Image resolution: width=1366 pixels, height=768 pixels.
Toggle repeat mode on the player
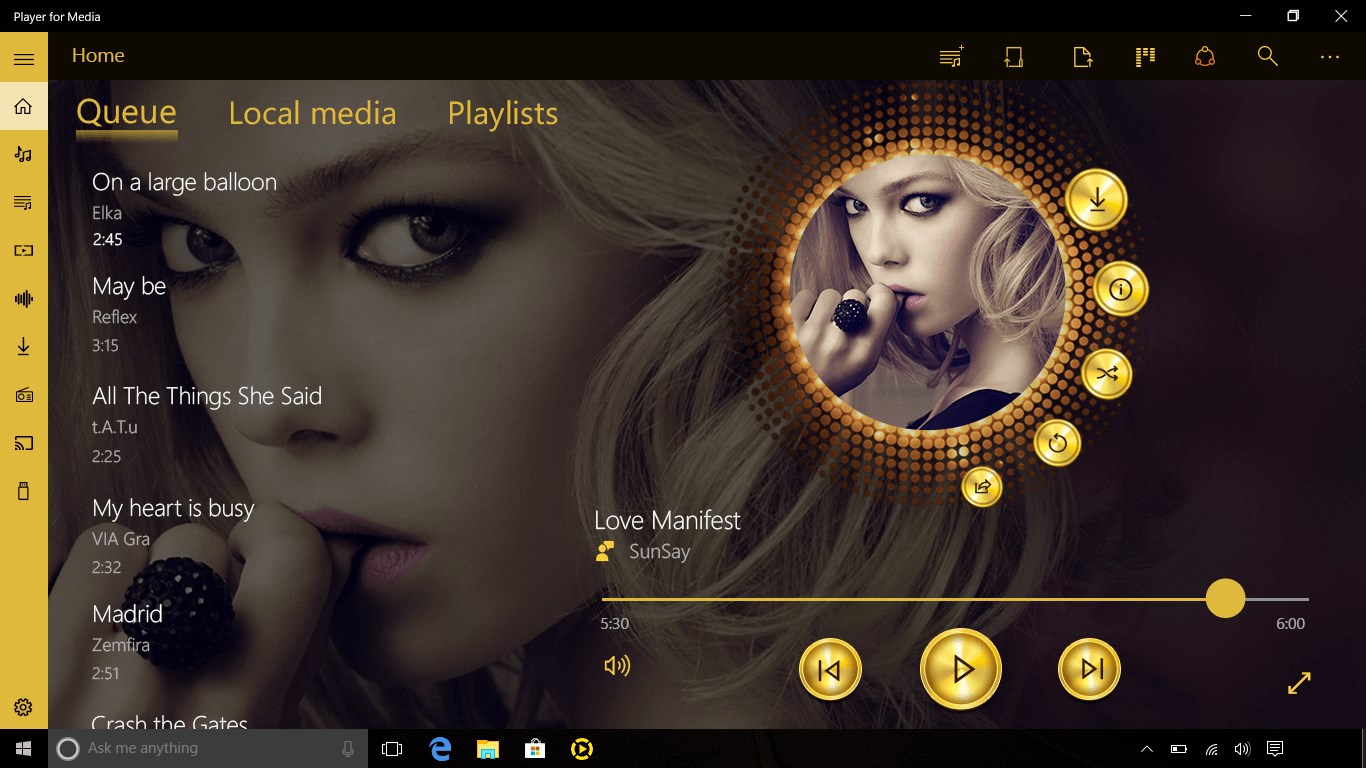click(x=1057, y=443)
